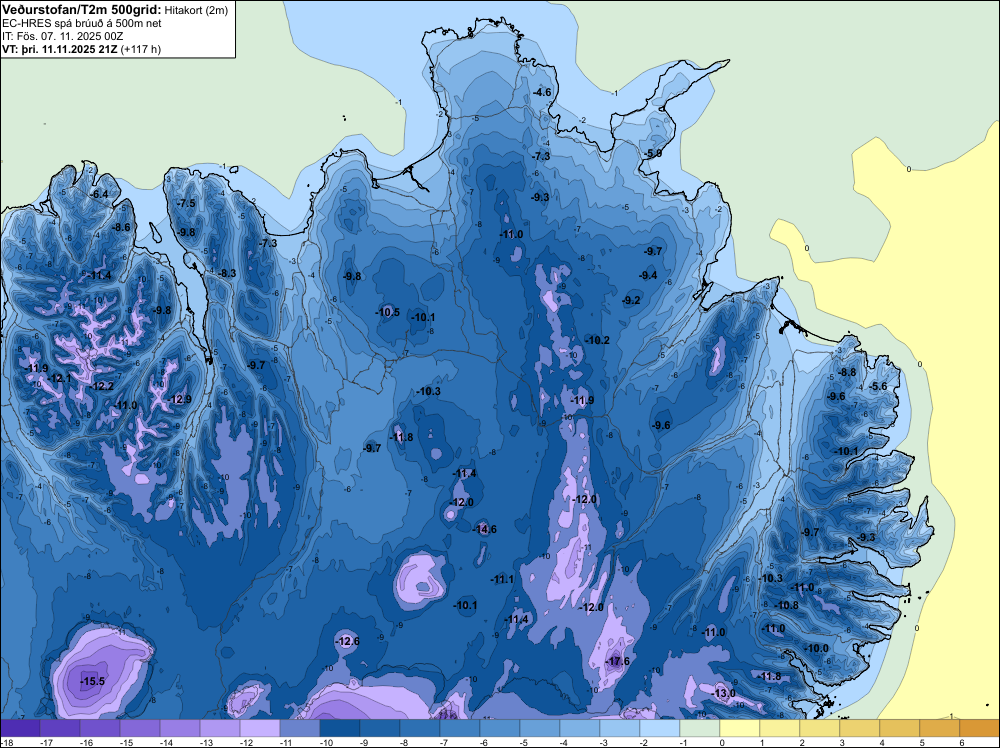Select the pale green legend swatch for -1
Viewport: 1000px width, 748px height.
700,728
